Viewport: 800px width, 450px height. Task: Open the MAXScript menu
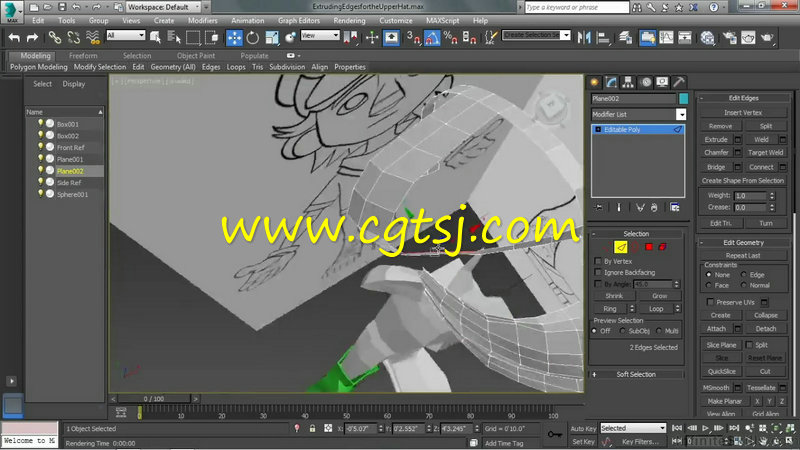coord(442,20)
